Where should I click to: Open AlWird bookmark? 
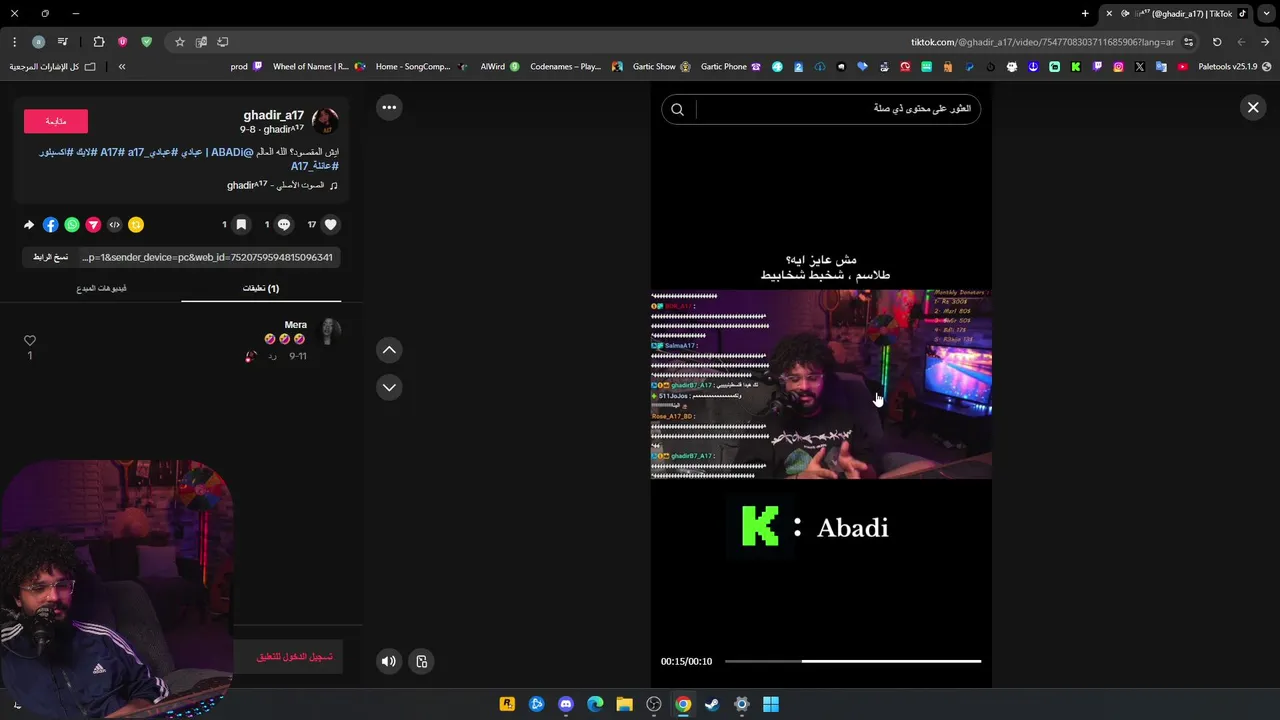pos(500,67)
